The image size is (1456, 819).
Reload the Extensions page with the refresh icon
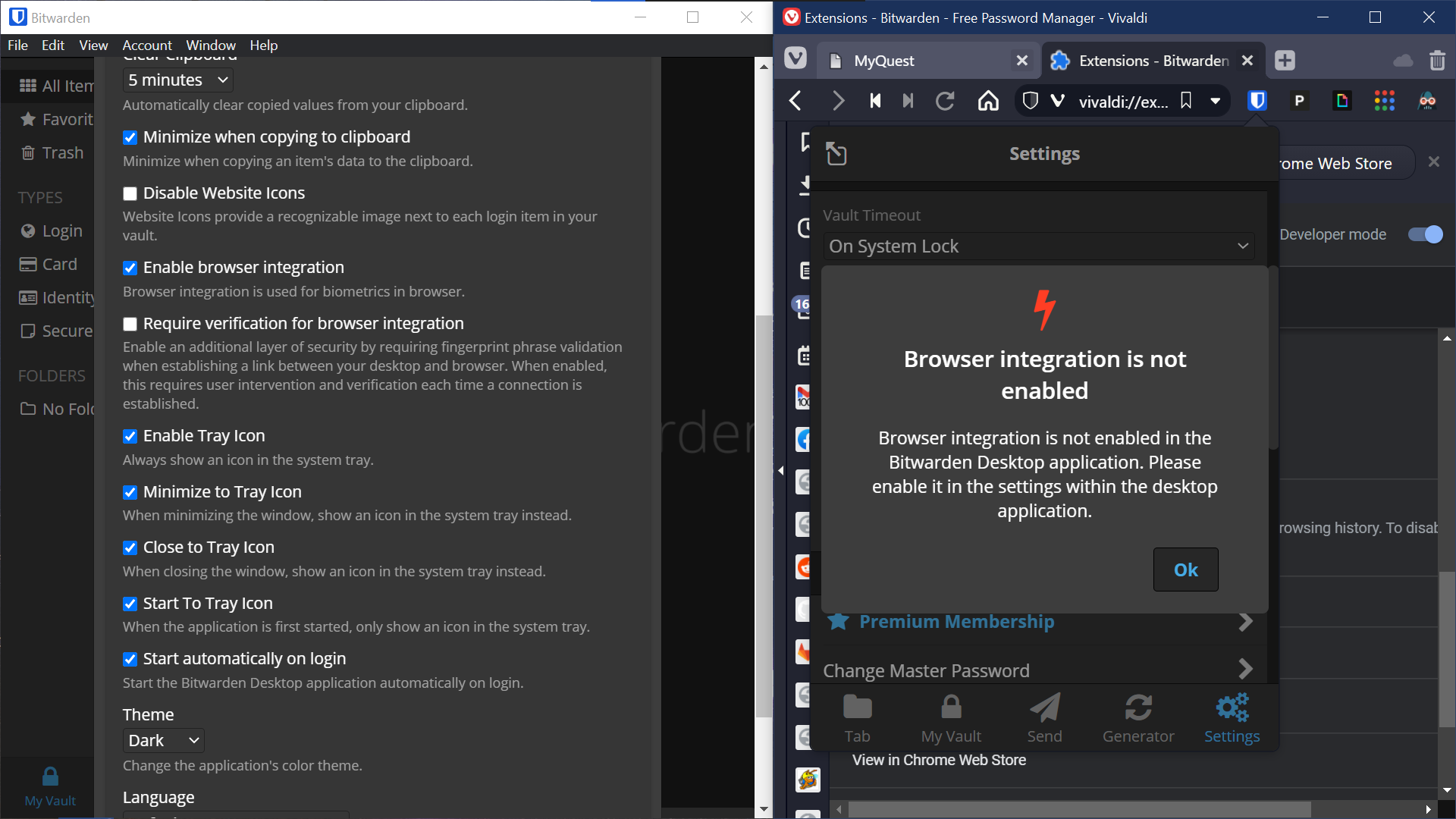point(945,100)
